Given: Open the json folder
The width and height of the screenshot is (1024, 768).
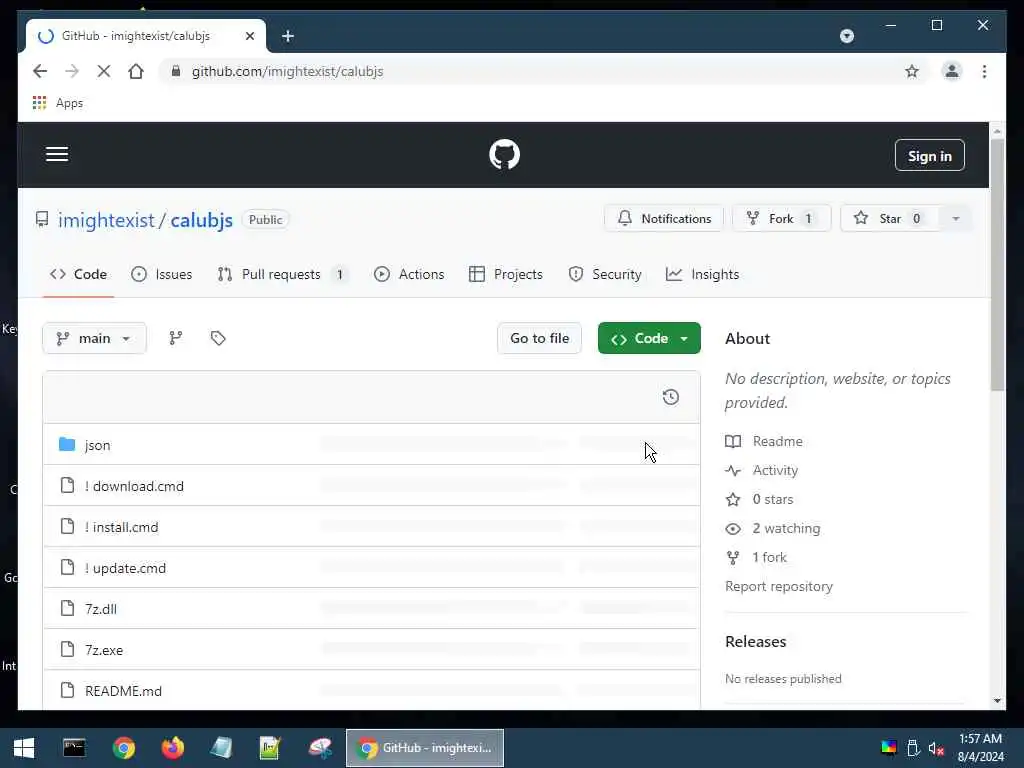Looking at the screenshot, I should [97, 445].
